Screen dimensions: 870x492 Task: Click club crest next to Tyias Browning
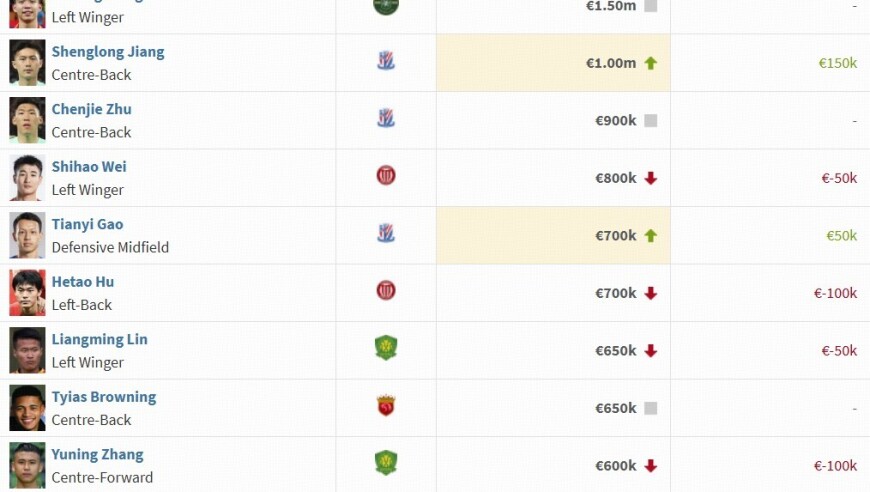[386, 406]
